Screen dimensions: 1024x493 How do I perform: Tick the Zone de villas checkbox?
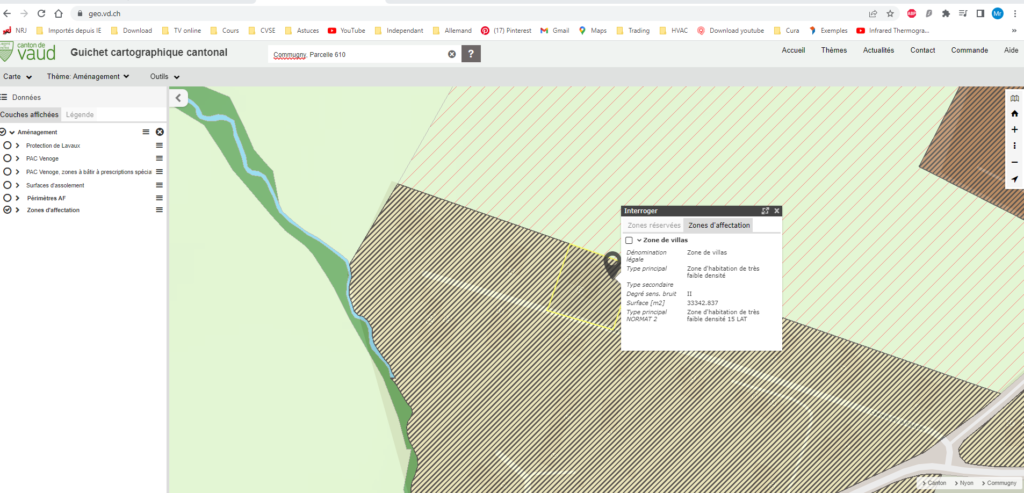(629, 240)
